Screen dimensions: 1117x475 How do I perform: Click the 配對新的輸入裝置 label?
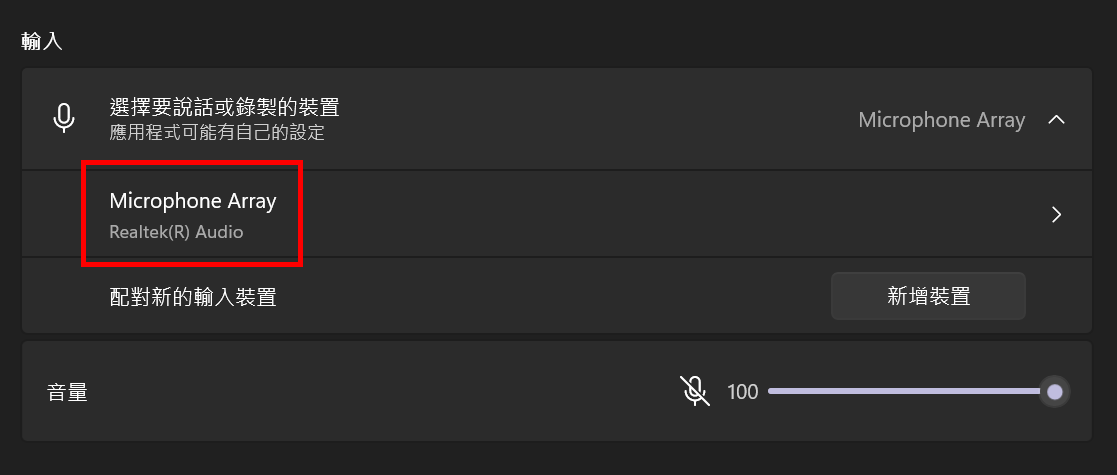[192, 296]
